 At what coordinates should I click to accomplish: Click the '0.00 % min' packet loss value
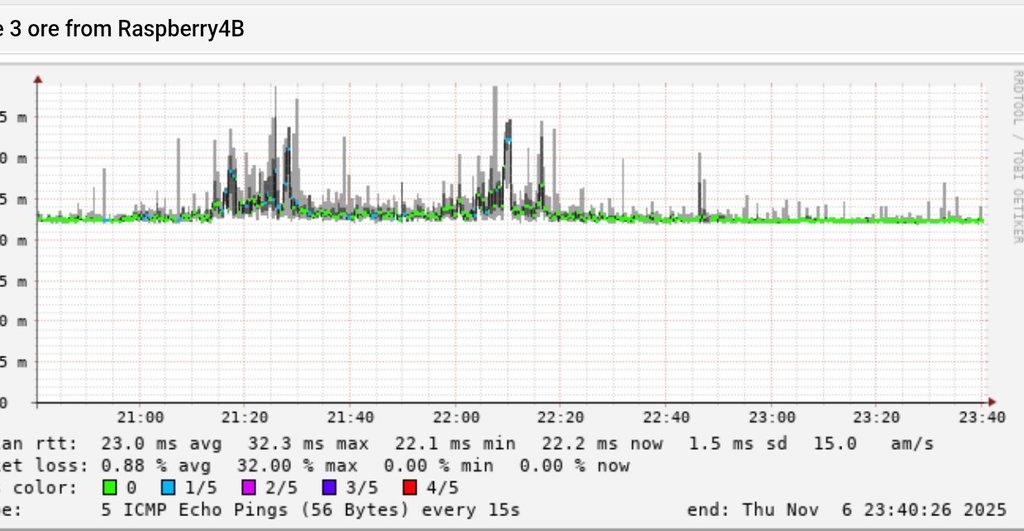438,466
